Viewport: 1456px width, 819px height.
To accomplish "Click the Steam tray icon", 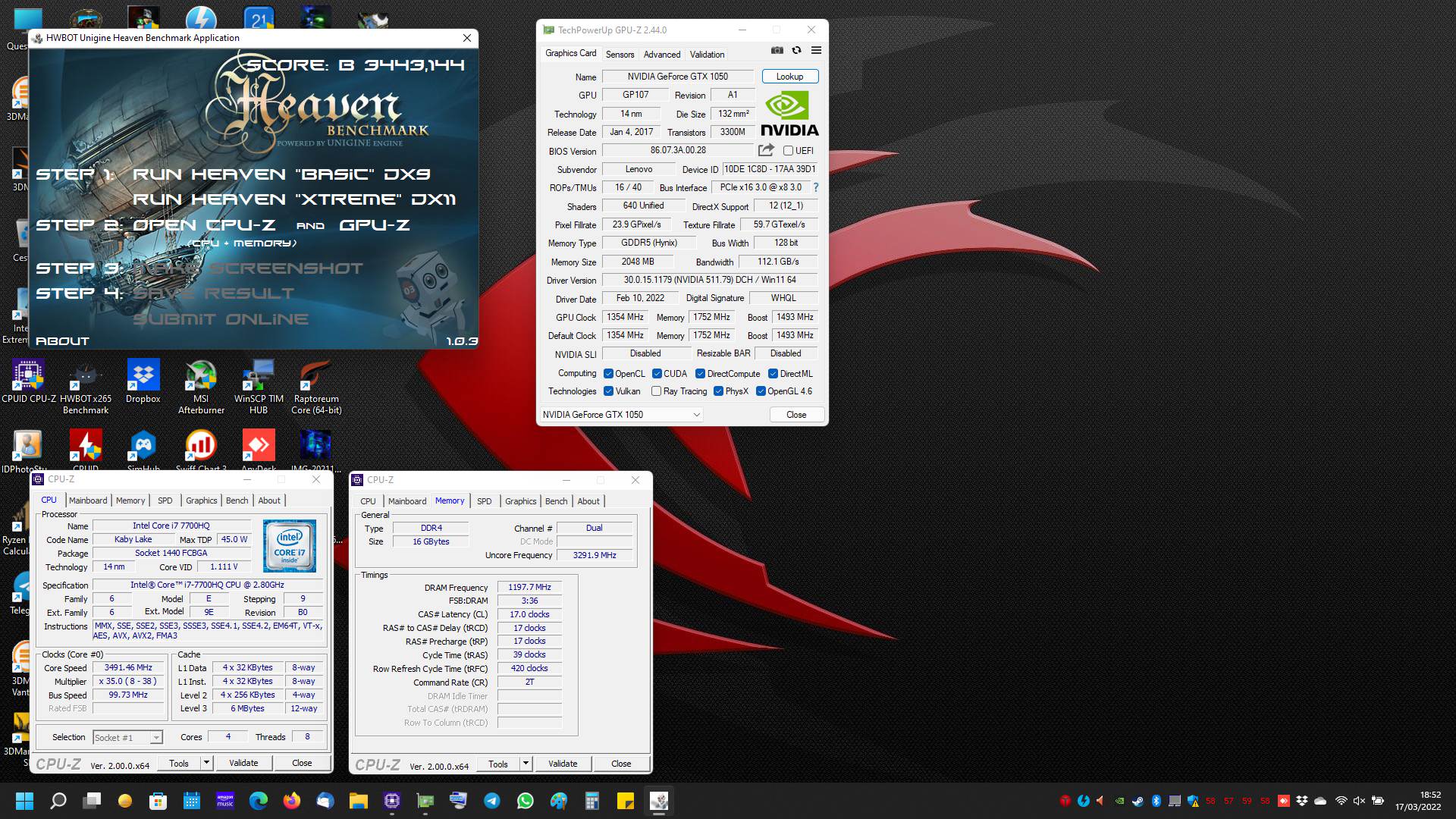I will tap(1138, 801).
